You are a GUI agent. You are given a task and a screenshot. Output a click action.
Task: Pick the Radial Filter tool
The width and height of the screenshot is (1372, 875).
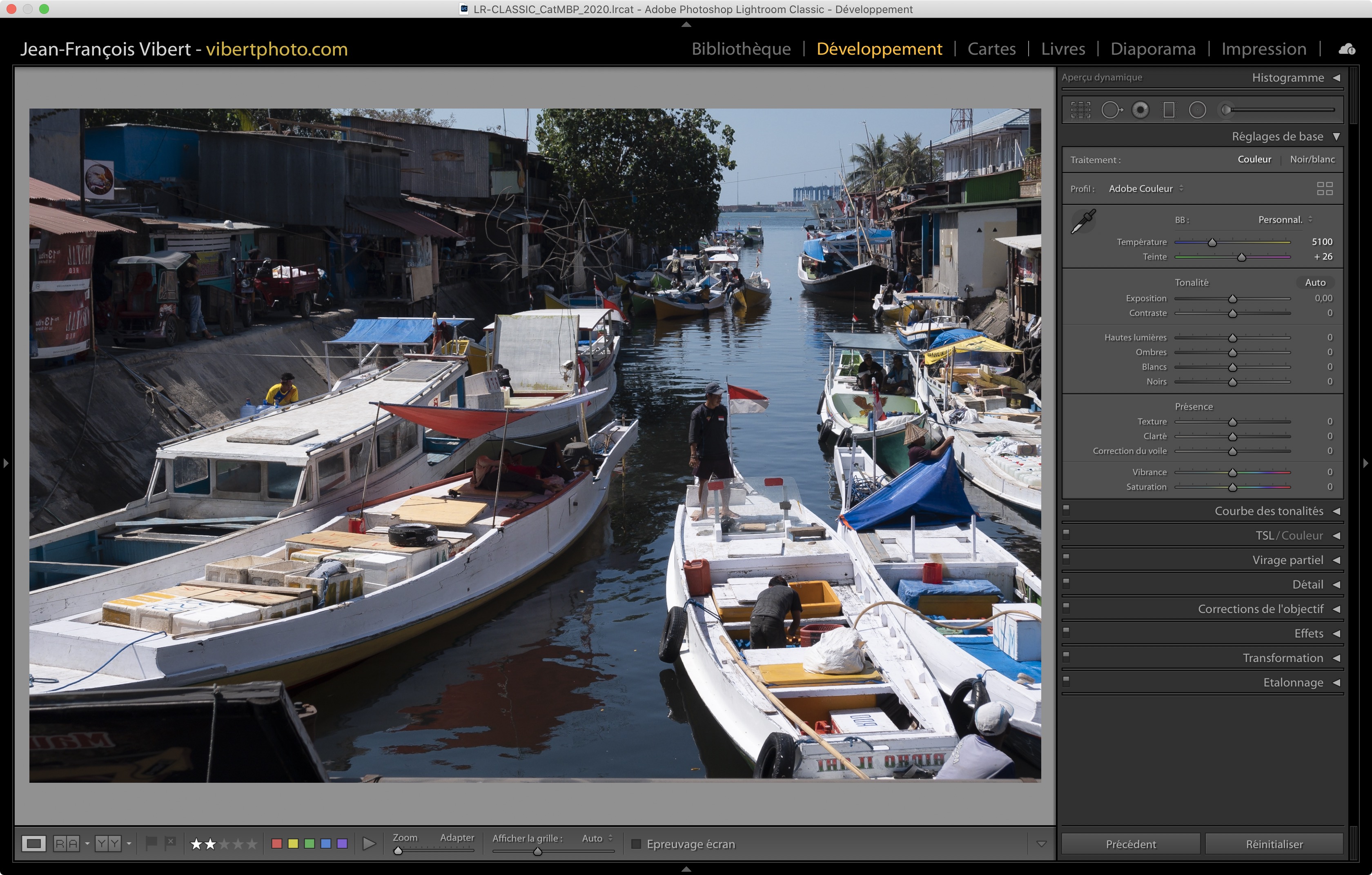click(x=1197, y=110)
